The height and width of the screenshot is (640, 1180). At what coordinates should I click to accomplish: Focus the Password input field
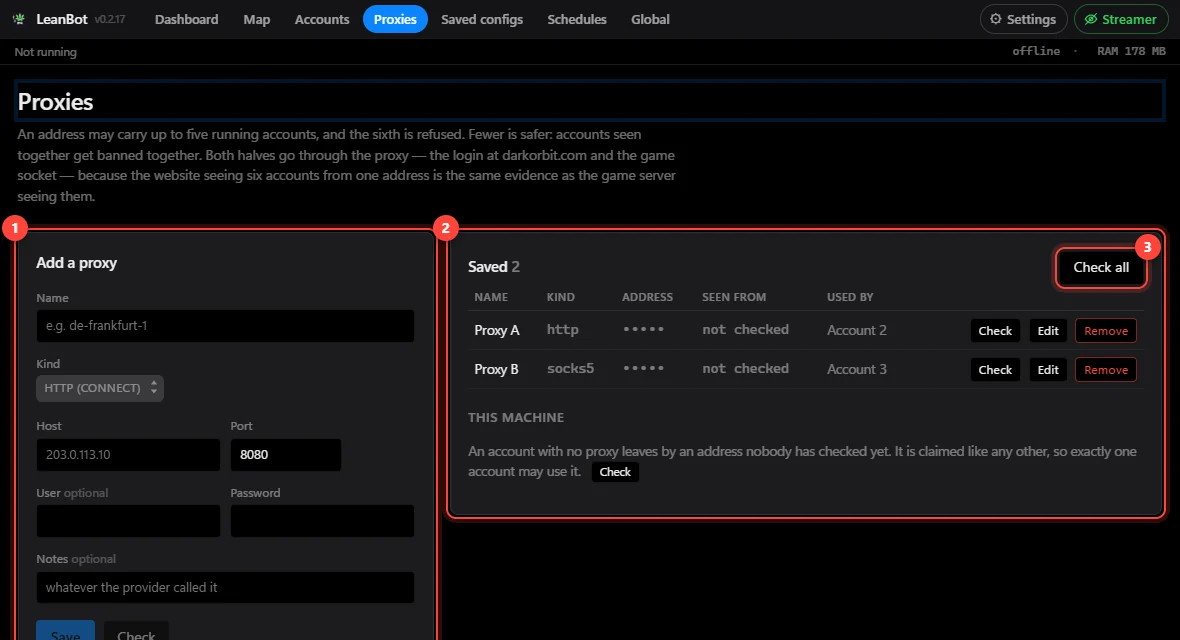point(322,521)
